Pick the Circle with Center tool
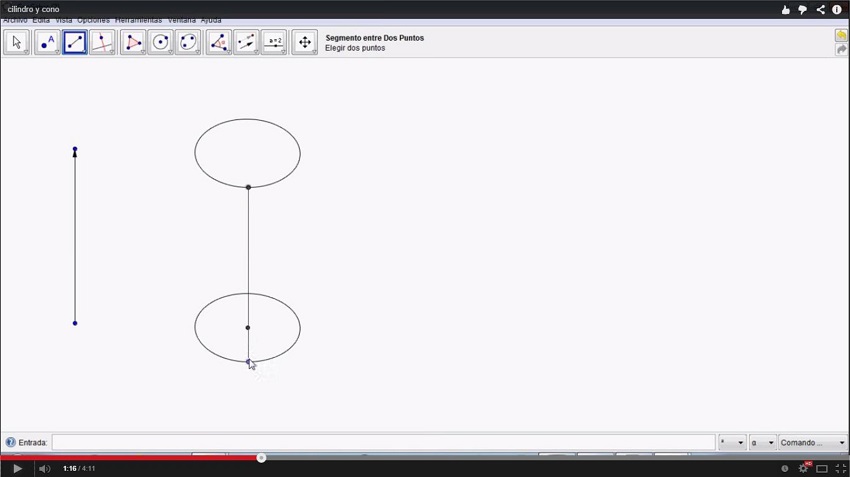Screen dimensions: 850x477 [x=160, y=42]
